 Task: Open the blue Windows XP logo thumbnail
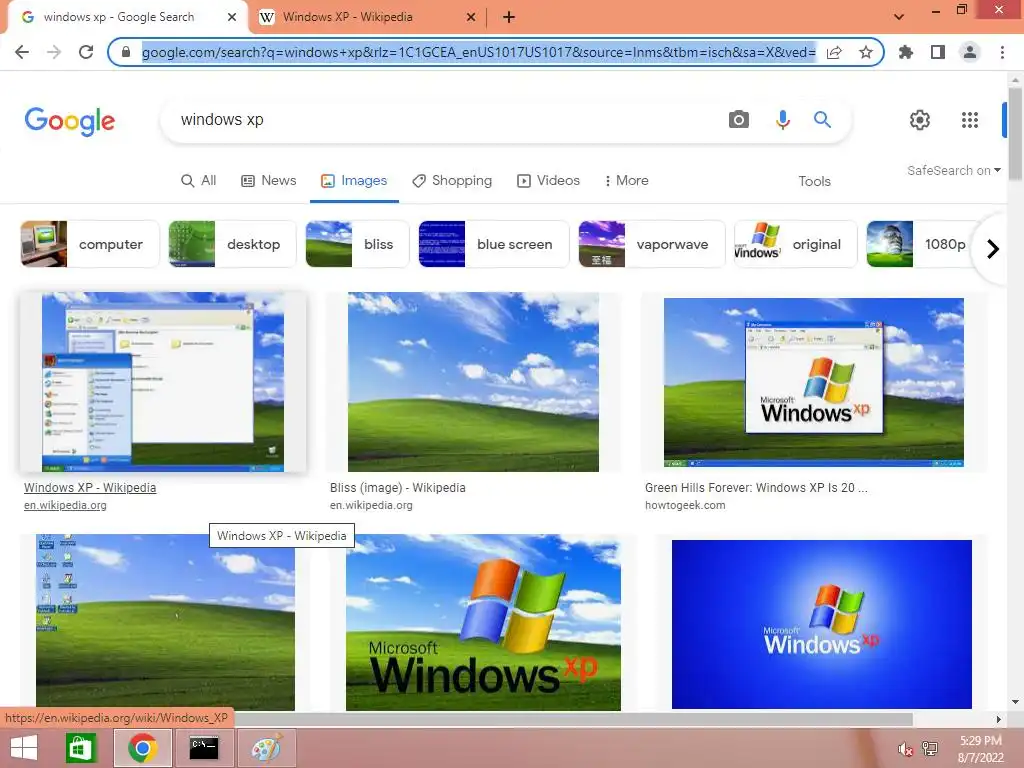pos(822,624)
